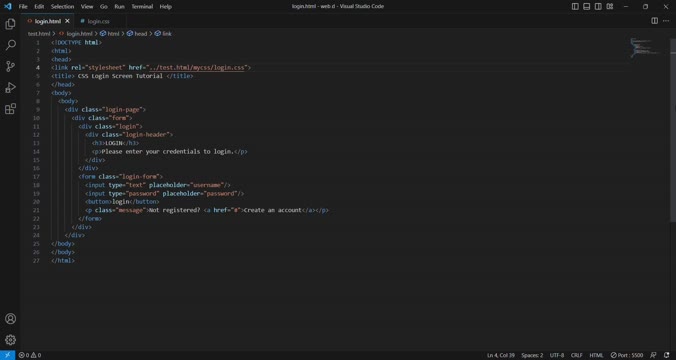Image resolution: width=676 pixels, height=360 pixels.
Task: Open errors and warnings count in status bar
Action: click(30, 355)
